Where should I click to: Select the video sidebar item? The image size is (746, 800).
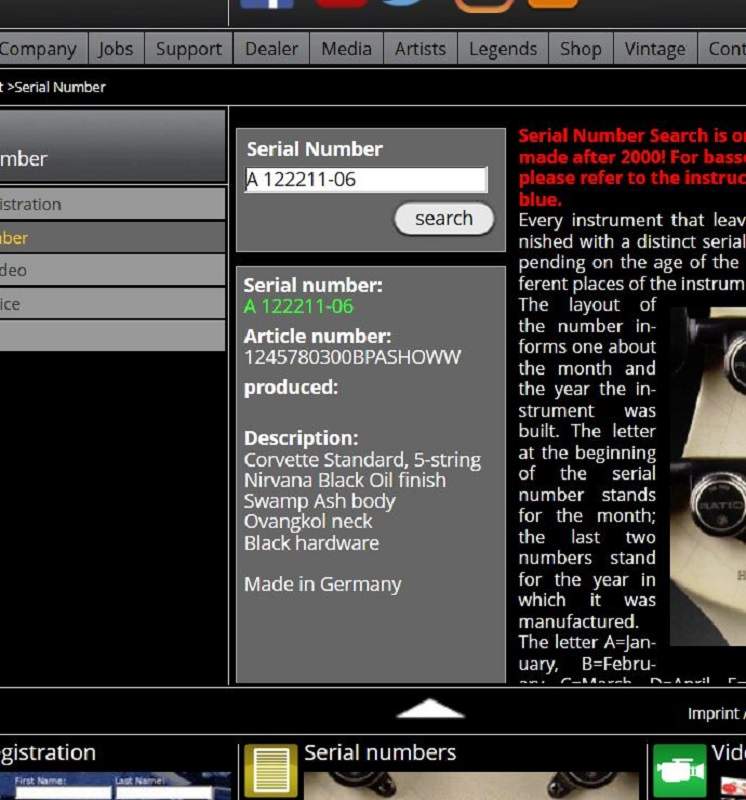click(112, 270)
